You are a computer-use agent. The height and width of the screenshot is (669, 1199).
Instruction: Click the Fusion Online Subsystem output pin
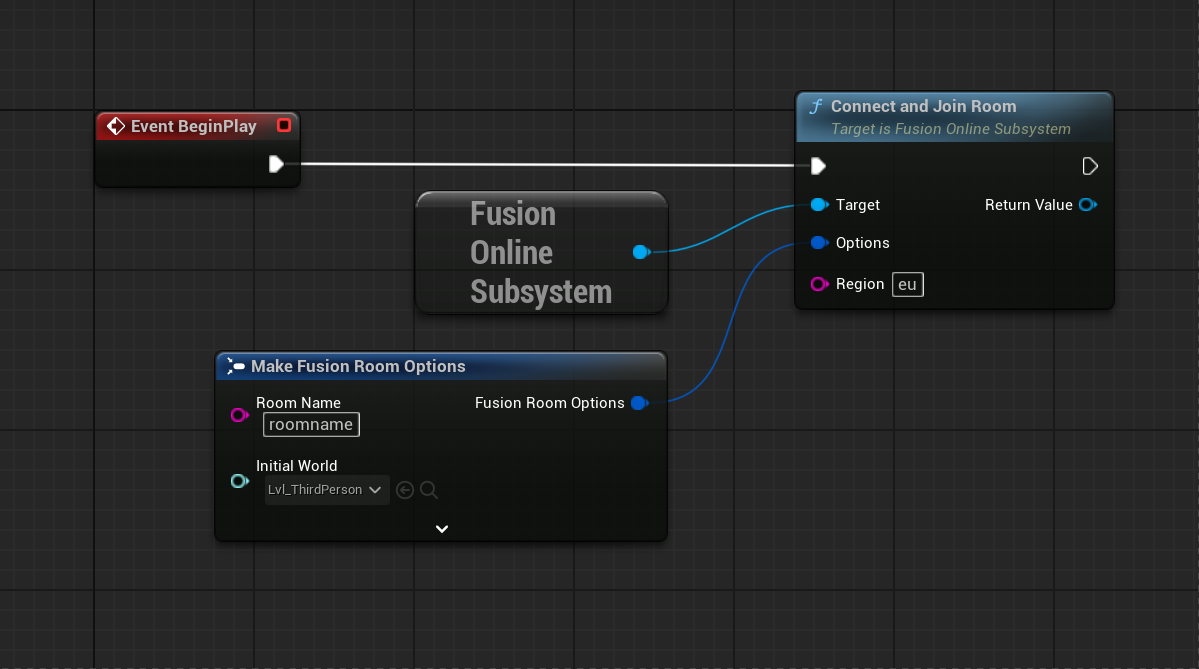point(641,252)
